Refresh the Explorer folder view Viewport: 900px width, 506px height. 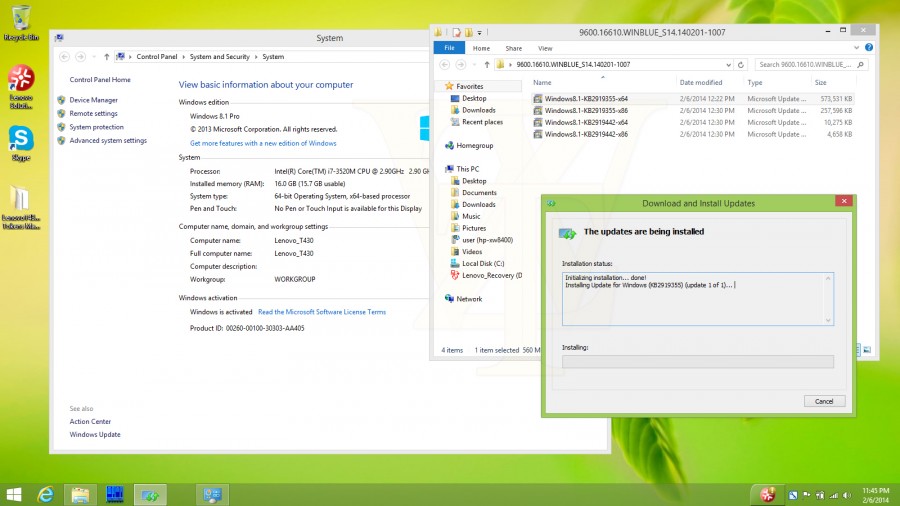tap(740, 65)
